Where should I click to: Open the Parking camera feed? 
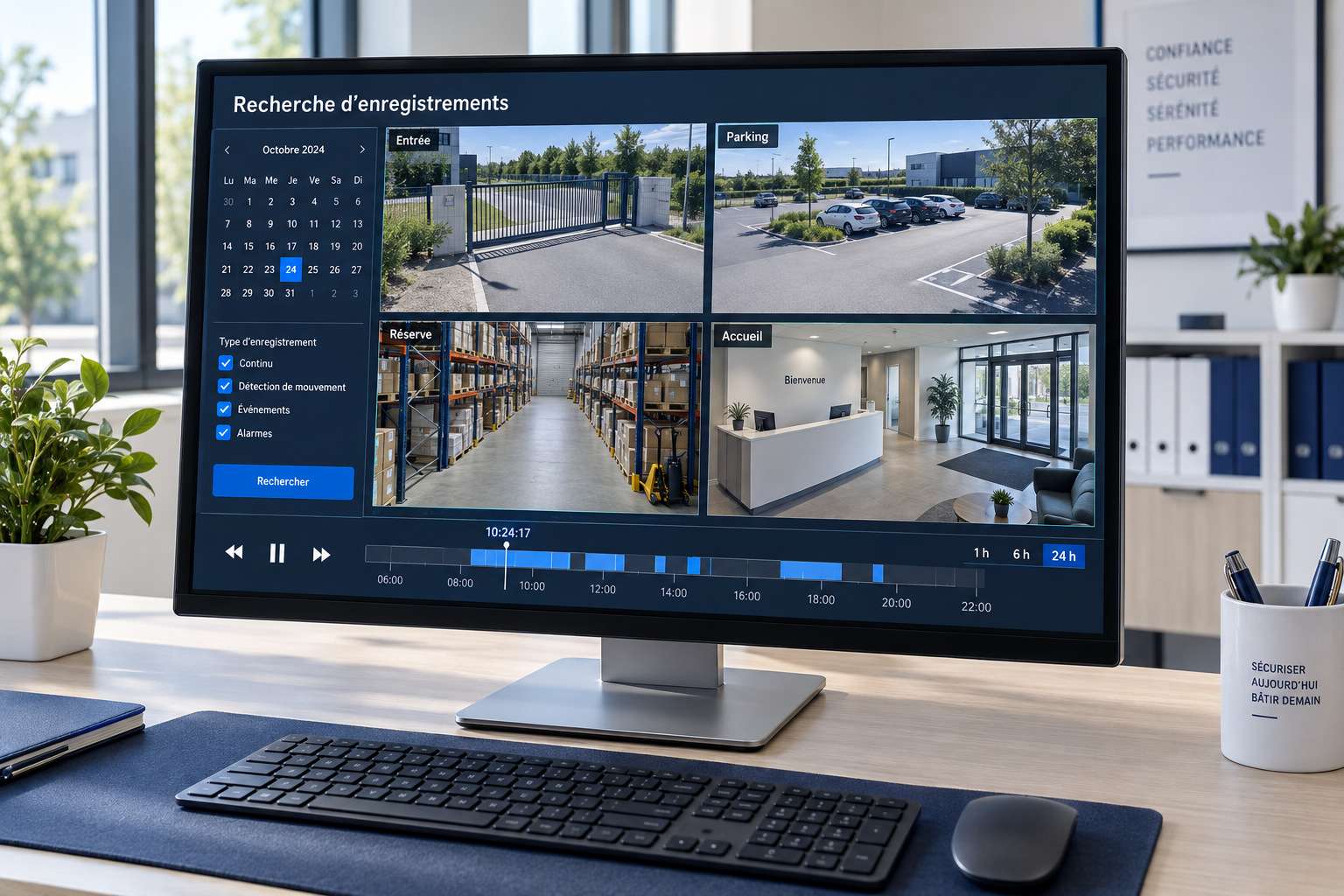[x=905, y=216]
